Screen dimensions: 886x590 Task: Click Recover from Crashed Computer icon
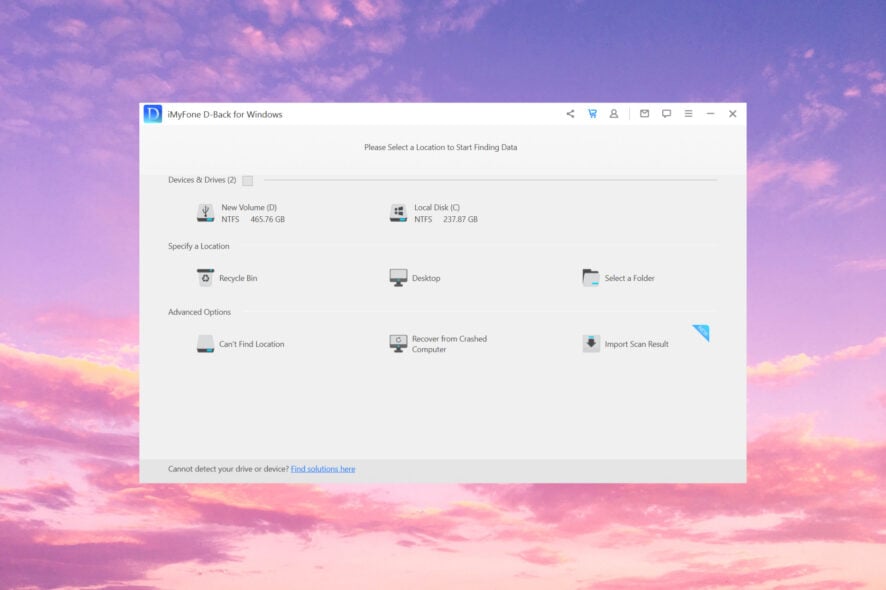398,344
